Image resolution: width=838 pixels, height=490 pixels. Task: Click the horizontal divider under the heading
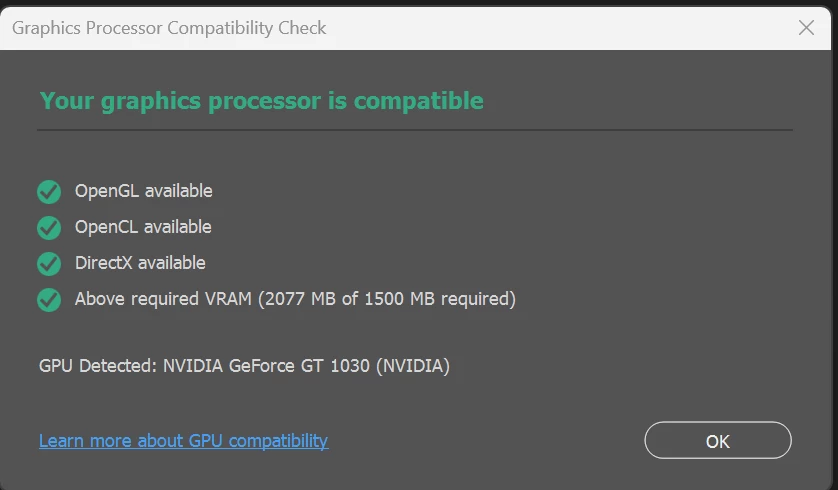click(x=415, y=130)
